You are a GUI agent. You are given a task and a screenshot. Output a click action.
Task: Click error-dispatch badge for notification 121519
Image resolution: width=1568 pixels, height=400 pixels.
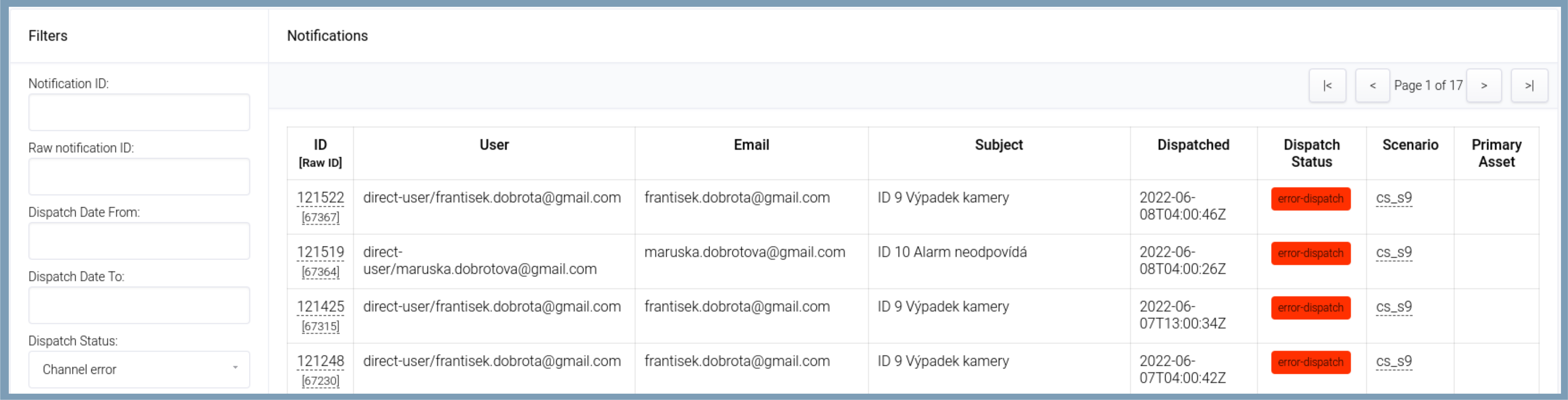point(1310,253)
